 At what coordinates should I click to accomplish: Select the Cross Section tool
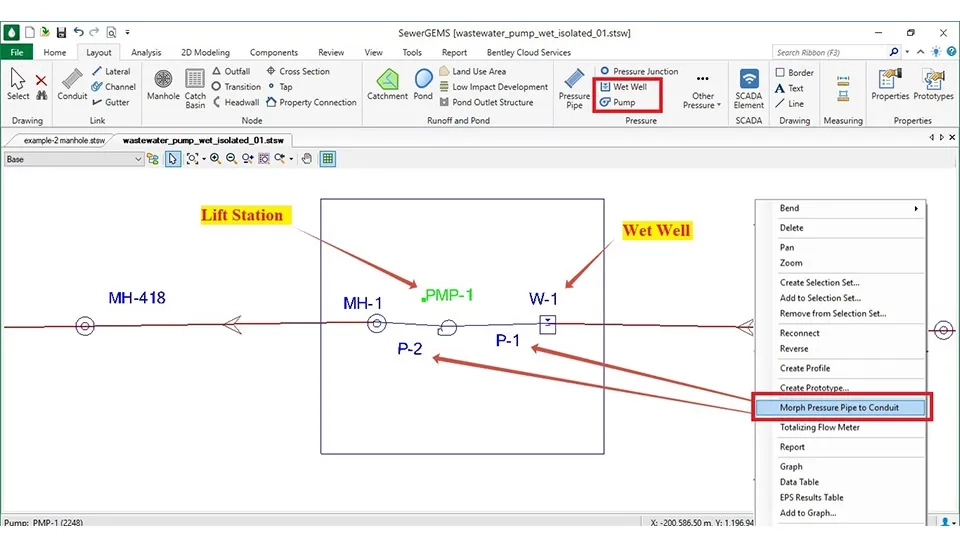pyautogui.click(x=298, y=71)
